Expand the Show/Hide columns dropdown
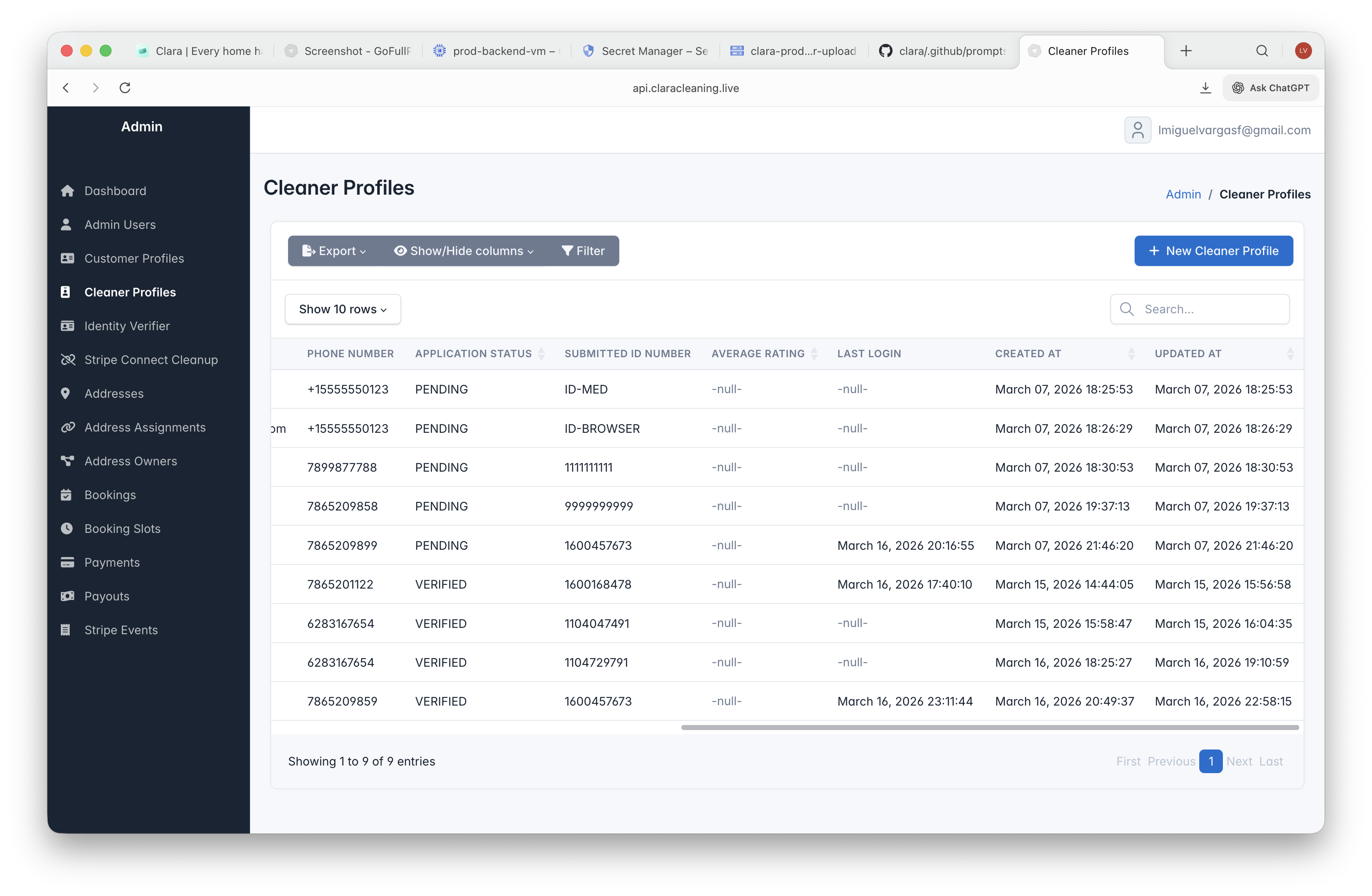 coord(464,251)
